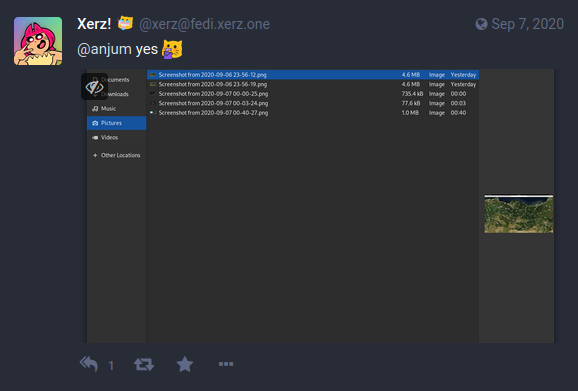
Task: Click the 00:00 modified time
Action: click(x=458, y=94)
